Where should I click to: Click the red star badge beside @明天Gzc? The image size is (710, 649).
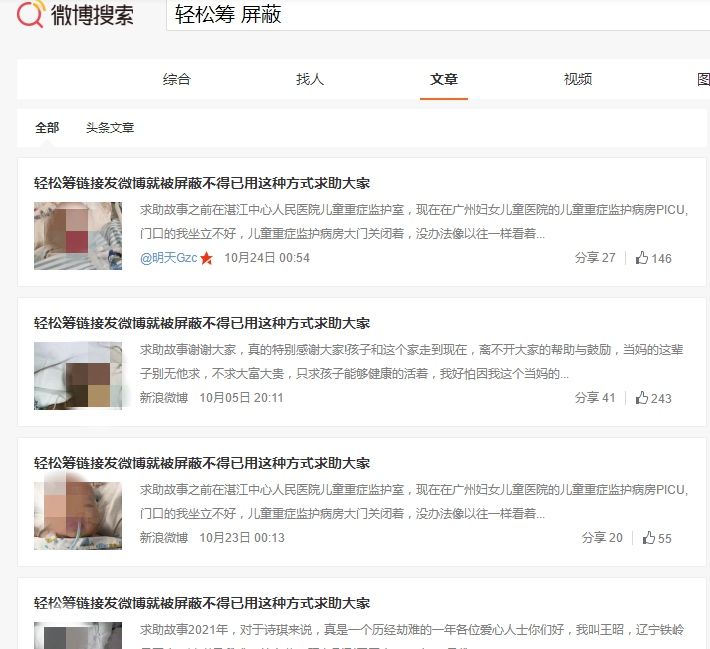tap(206, 258)
